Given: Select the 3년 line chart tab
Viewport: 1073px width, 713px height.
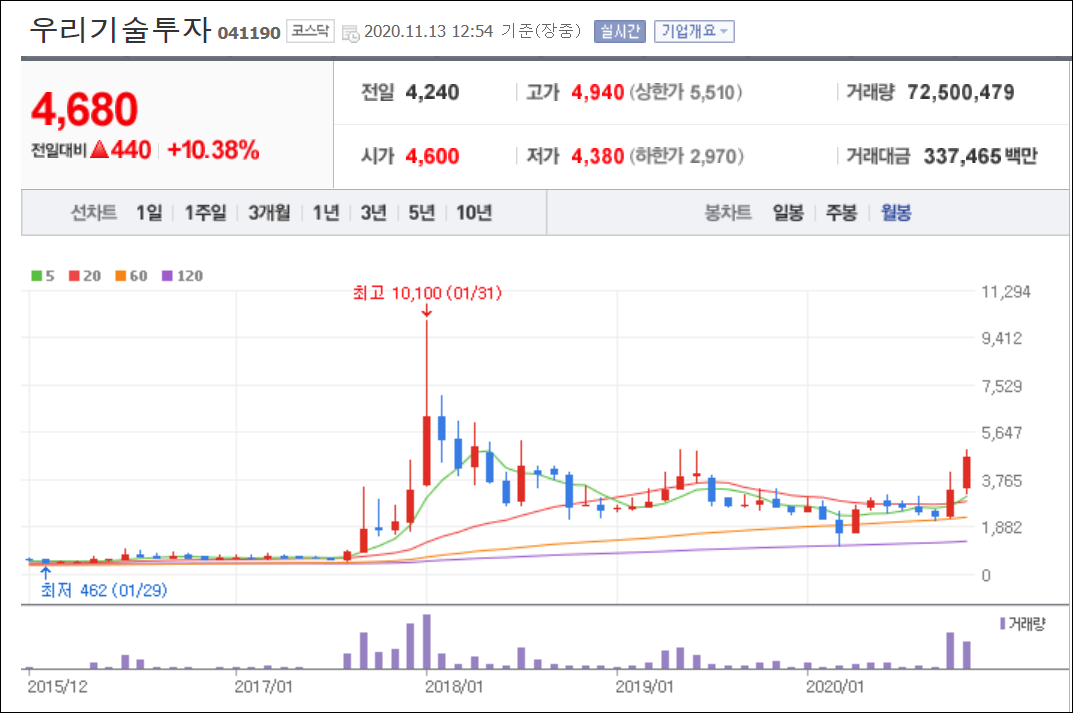Looking at the screenshot, I should click(374, 213).
